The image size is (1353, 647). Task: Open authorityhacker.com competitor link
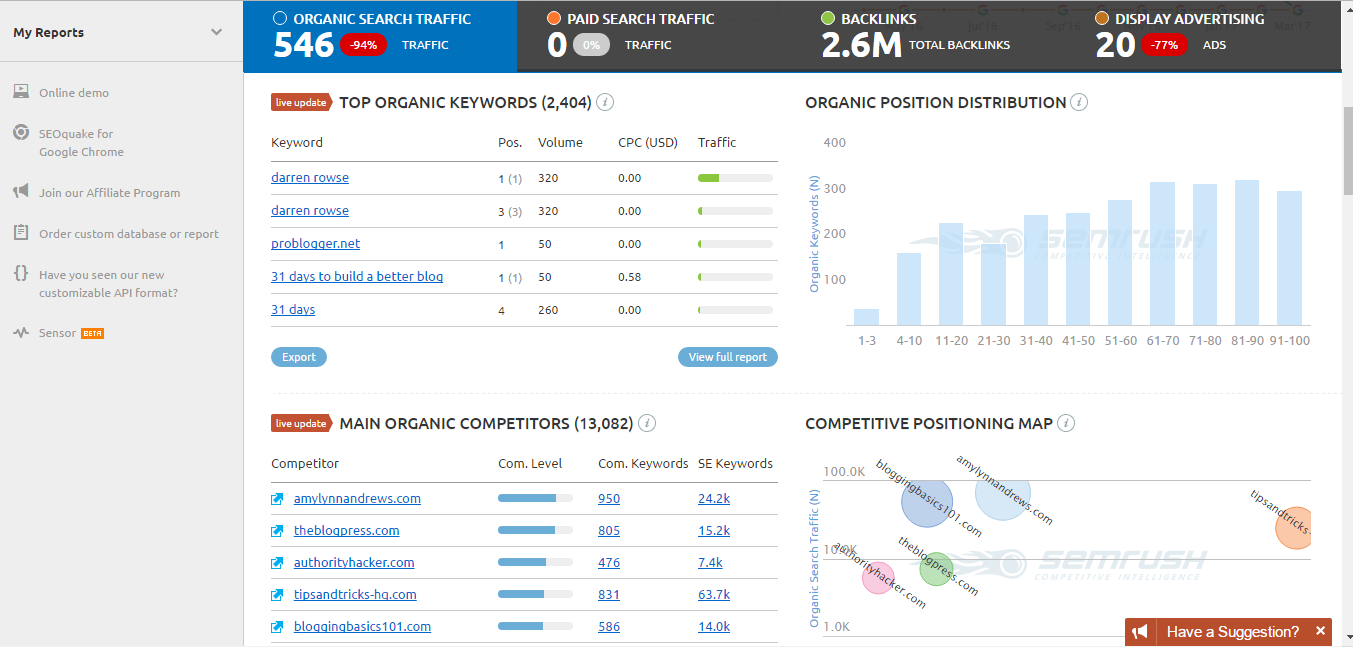[354, 563]
